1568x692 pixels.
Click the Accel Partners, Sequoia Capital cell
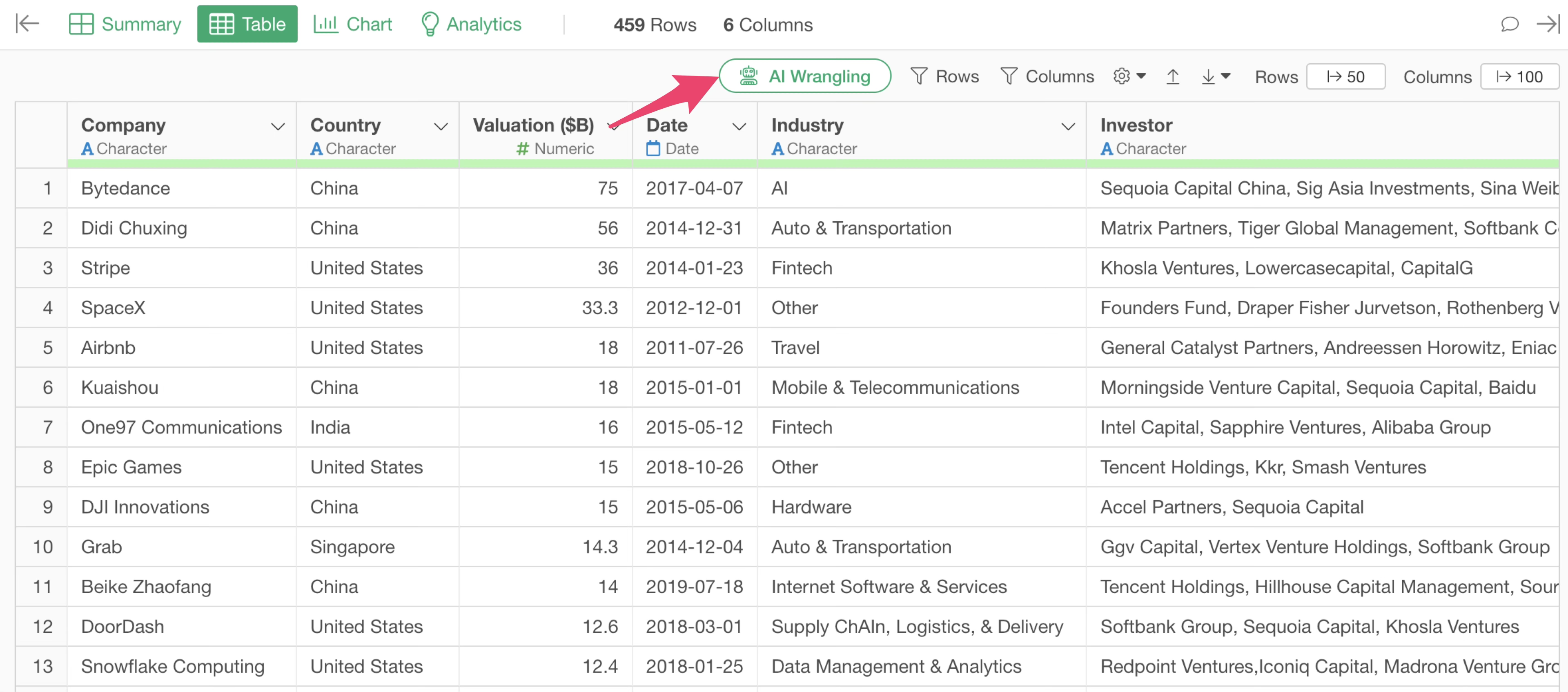coord(1323,507)
